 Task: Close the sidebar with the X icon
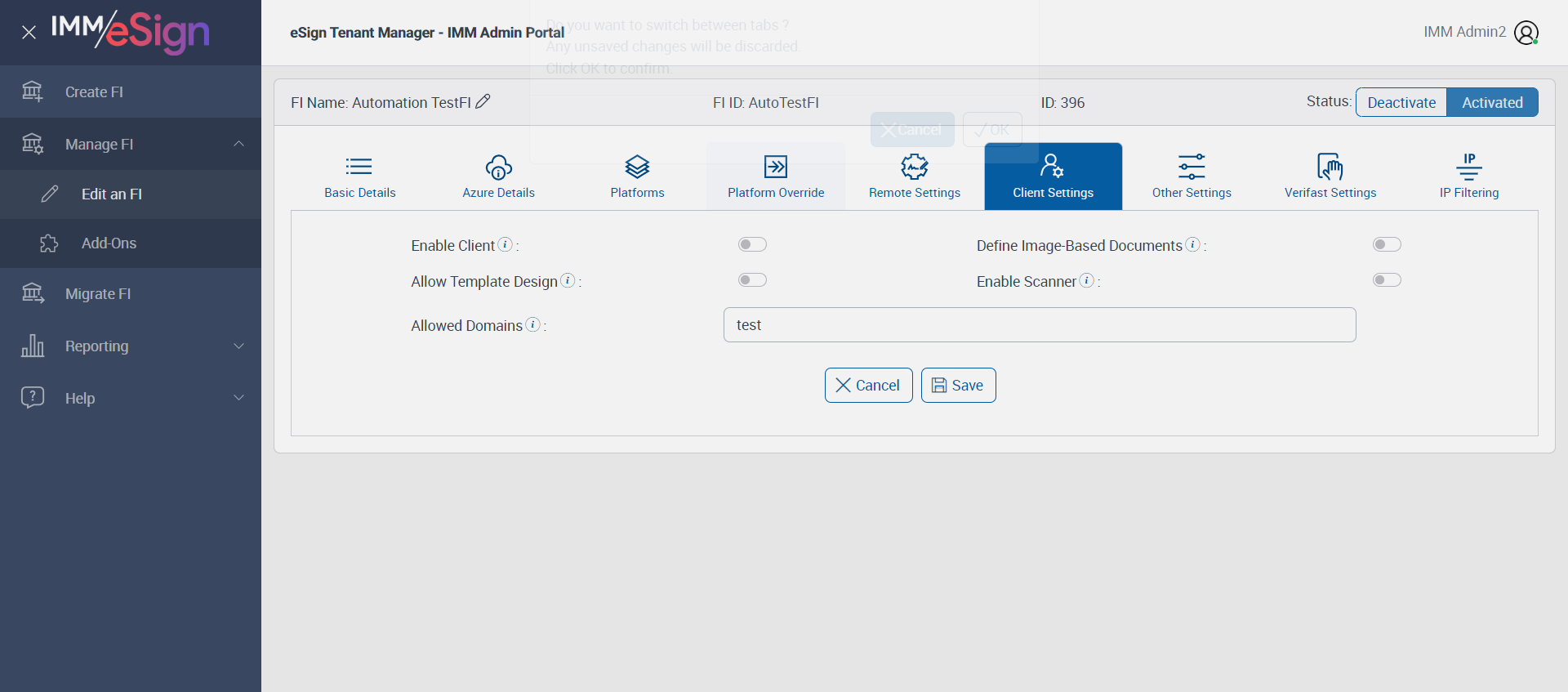[x=29, y=33]
